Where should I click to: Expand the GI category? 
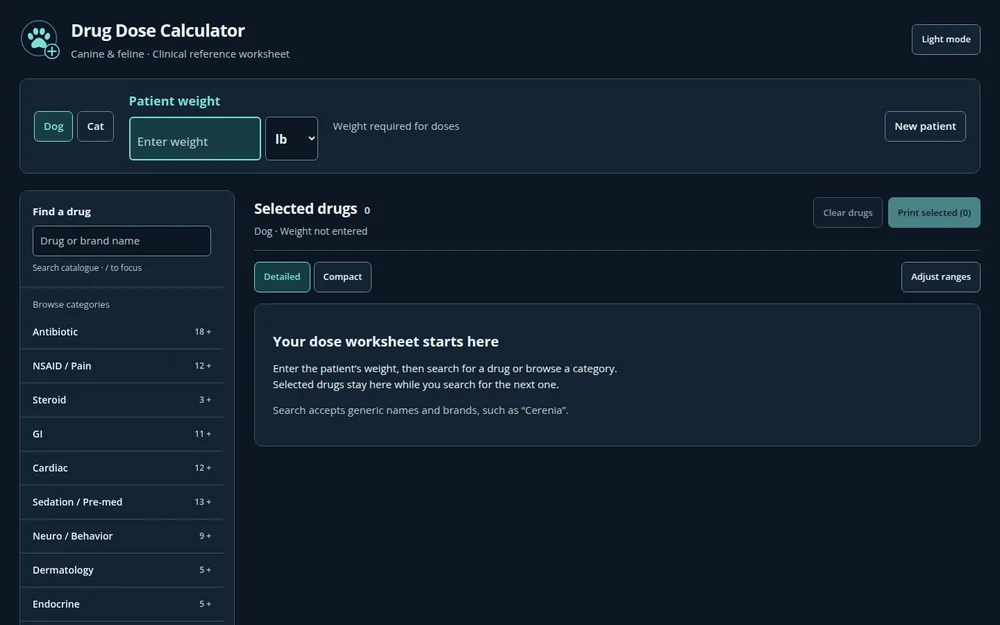point(122,434)
